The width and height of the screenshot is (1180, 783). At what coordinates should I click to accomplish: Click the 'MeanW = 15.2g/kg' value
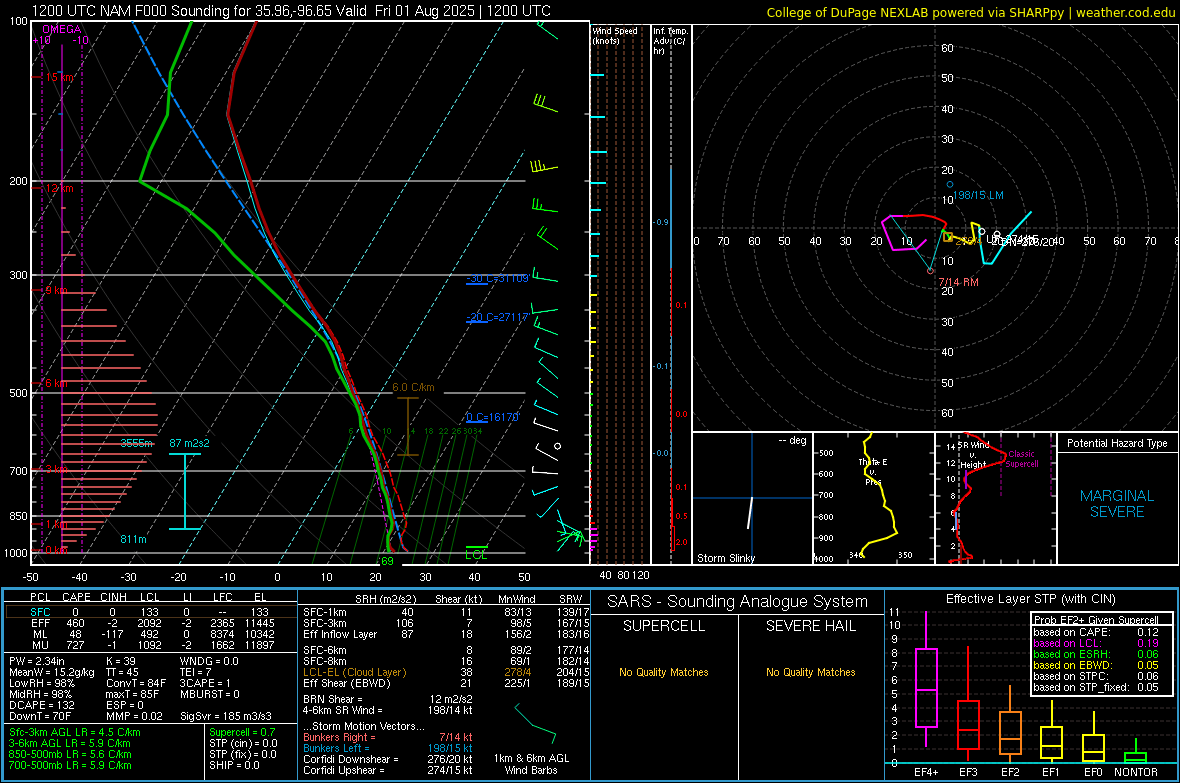click(x=52, y=672)
